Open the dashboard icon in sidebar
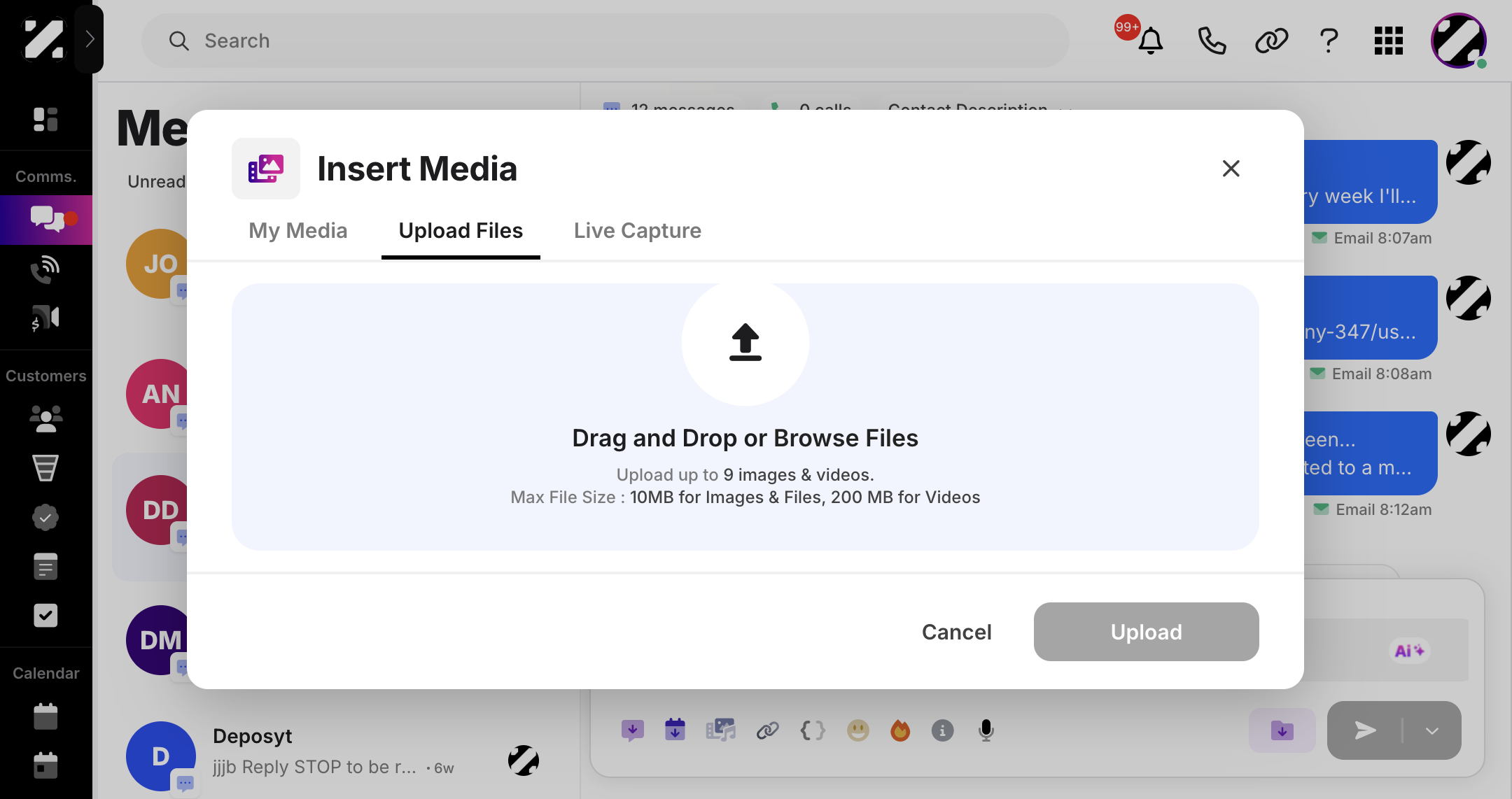Image resolution: width=1512 pixels, height=799 pixels. [x=45, y=120]
